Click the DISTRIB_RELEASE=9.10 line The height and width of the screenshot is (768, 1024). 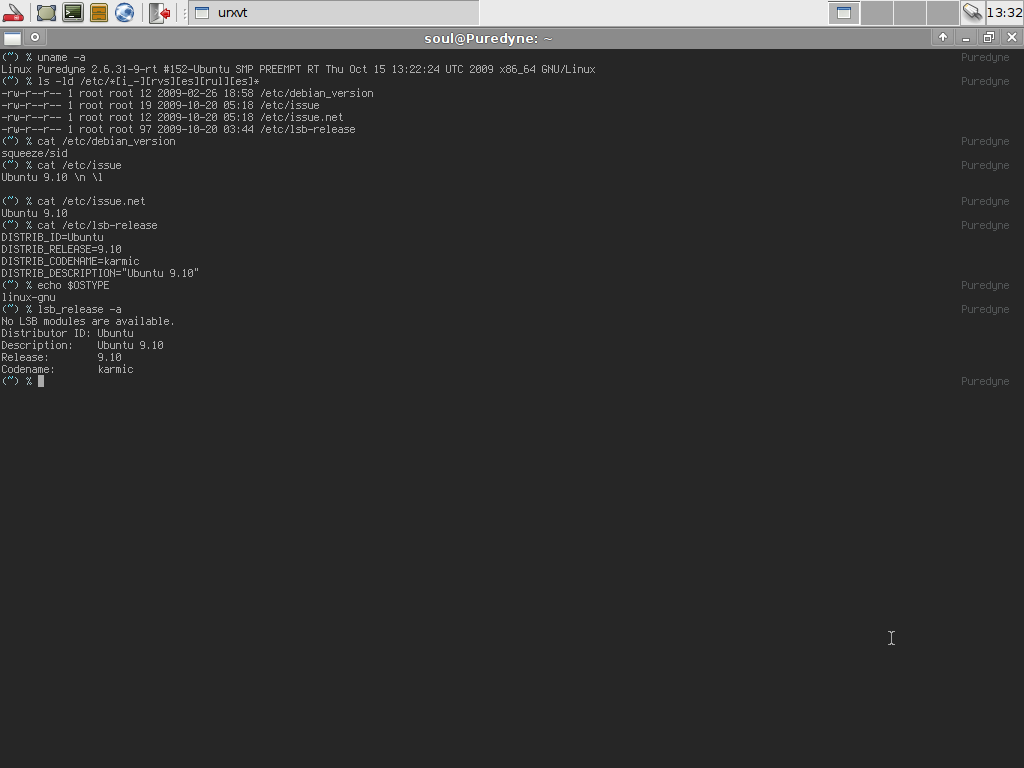pos(61,249)
